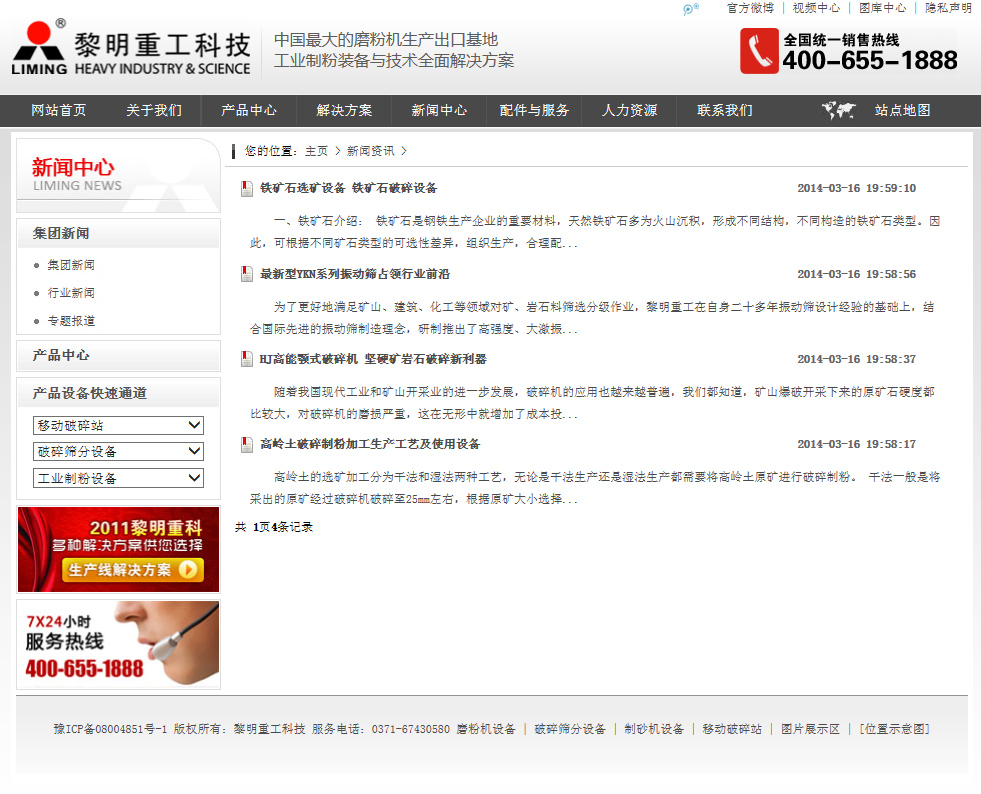Open the 行业新闻 sidebar link
Viewport: 981px width, 794px height.
71,293
